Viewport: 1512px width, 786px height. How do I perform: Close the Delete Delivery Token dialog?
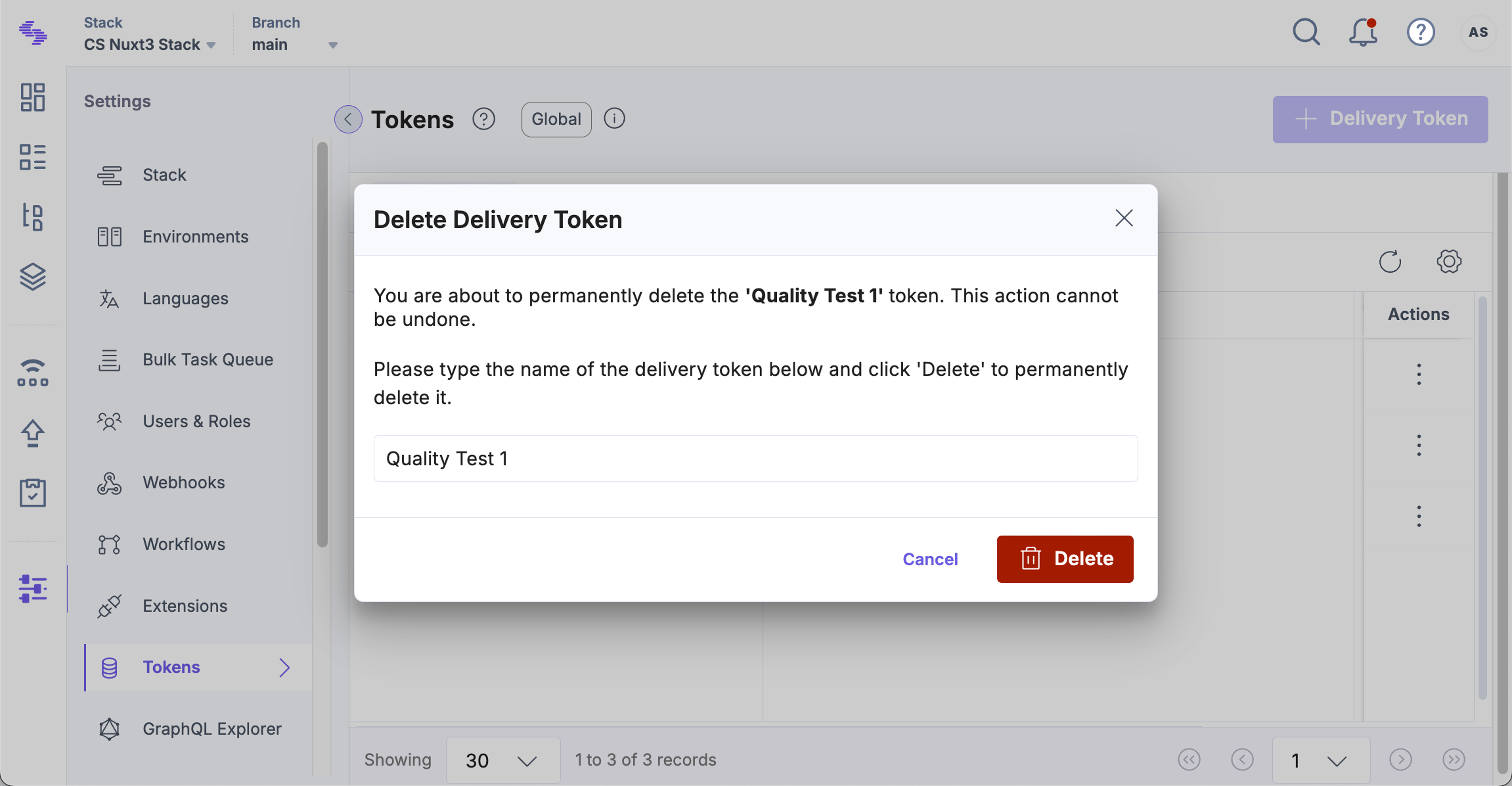point(1123,218)
